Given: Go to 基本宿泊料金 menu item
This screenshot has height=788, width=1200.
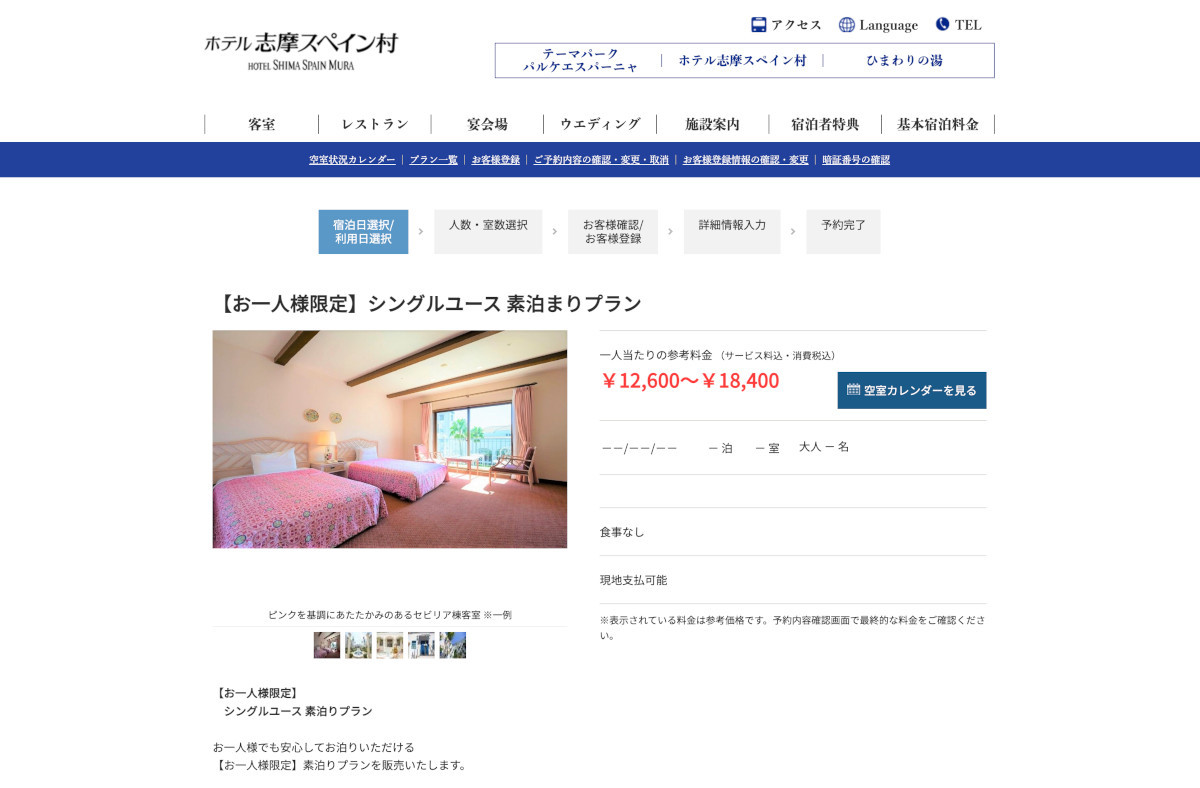Looking at the screenshot, I should click(938, 124).
